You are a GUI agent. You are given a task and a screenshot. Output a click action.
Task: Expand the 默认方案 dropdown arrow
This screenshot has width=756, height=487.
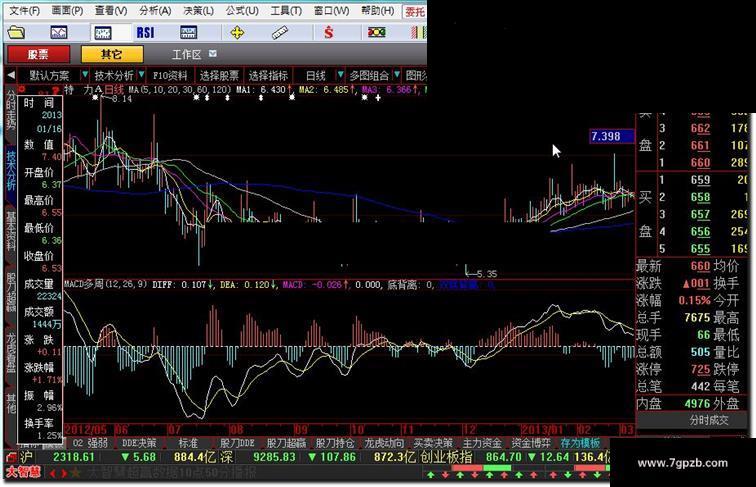85,75
